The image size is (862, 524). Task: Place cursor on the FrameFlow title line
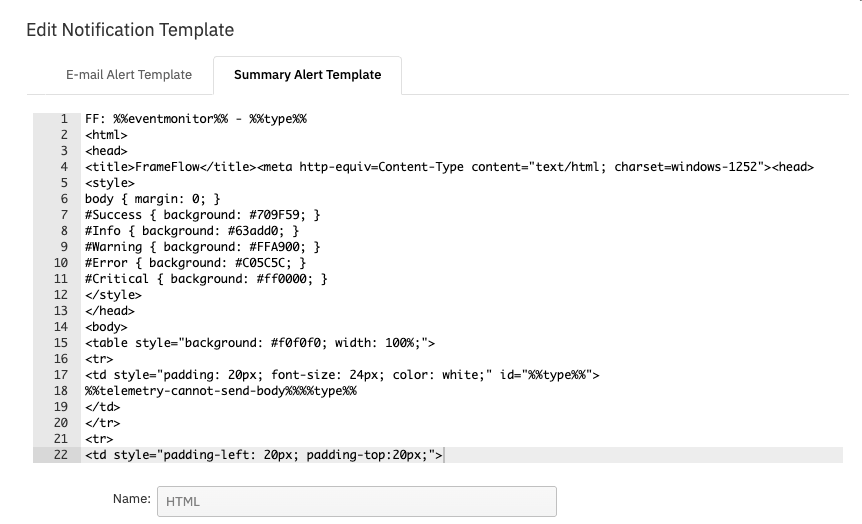pyautogui.click(x=449, y=167)
